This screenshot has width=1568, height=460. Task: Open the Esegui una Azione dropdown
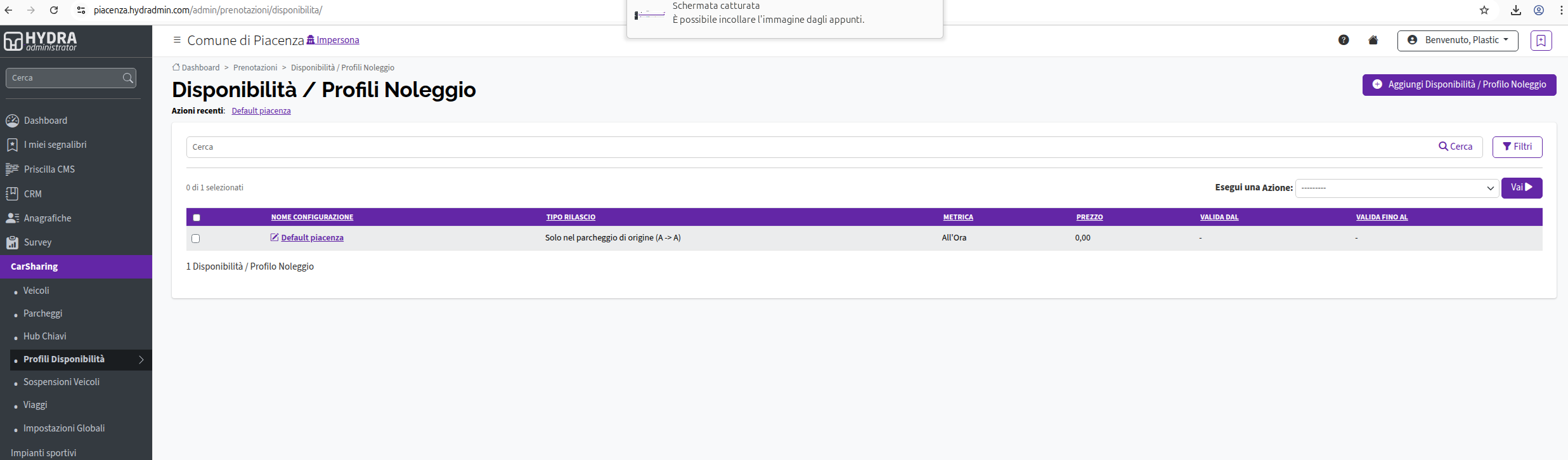pos(1397,188)
